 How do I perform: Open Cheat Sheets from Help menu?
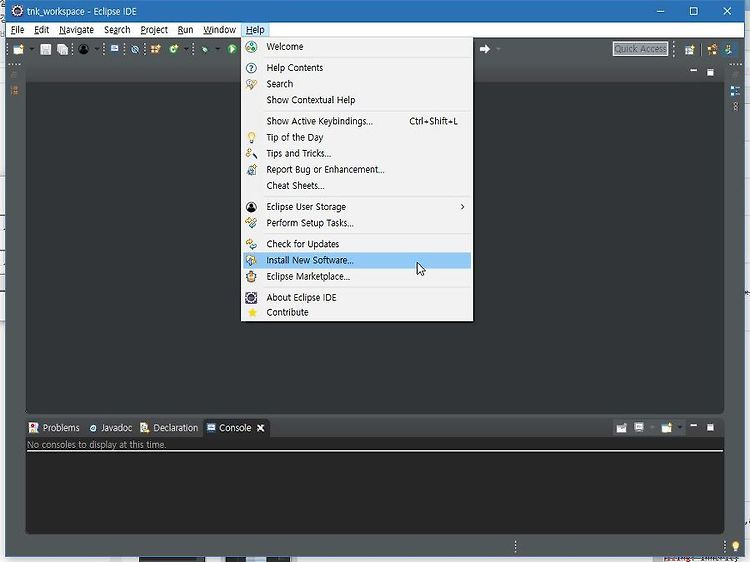click(357, 186)
